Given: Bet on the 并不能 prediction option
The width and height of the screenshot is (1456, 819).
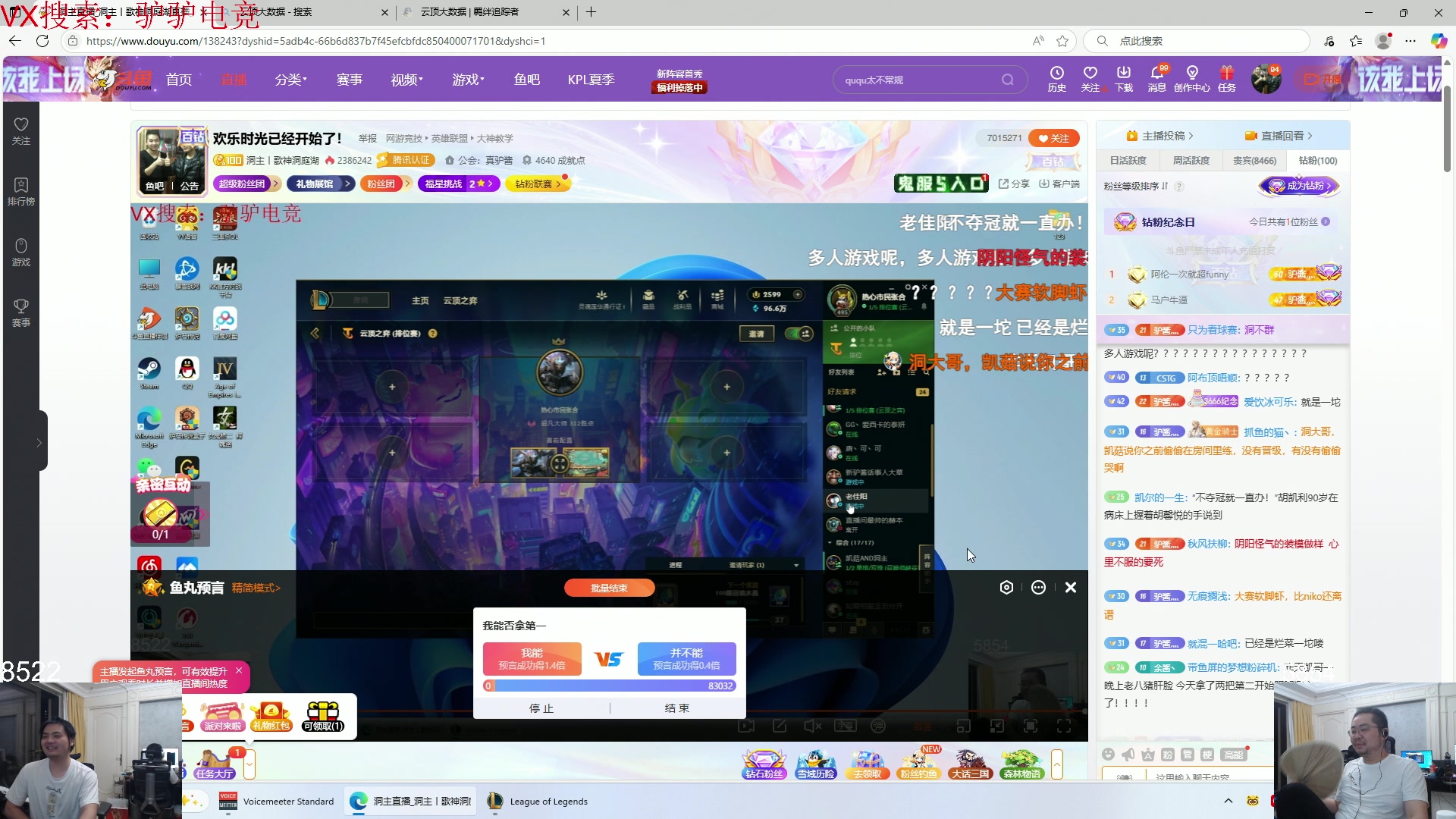Looking at the screenshot, I should 686,659.
